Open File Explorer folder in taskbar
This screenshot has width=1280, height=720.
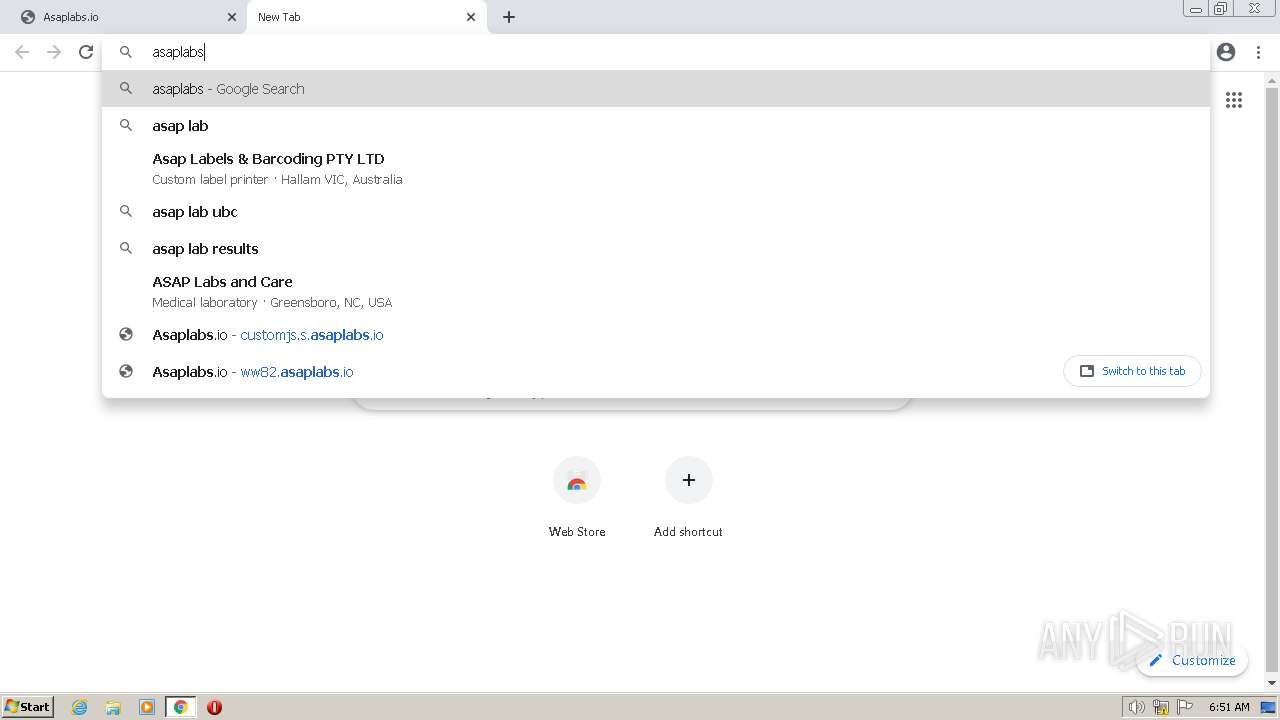point(113,707)
